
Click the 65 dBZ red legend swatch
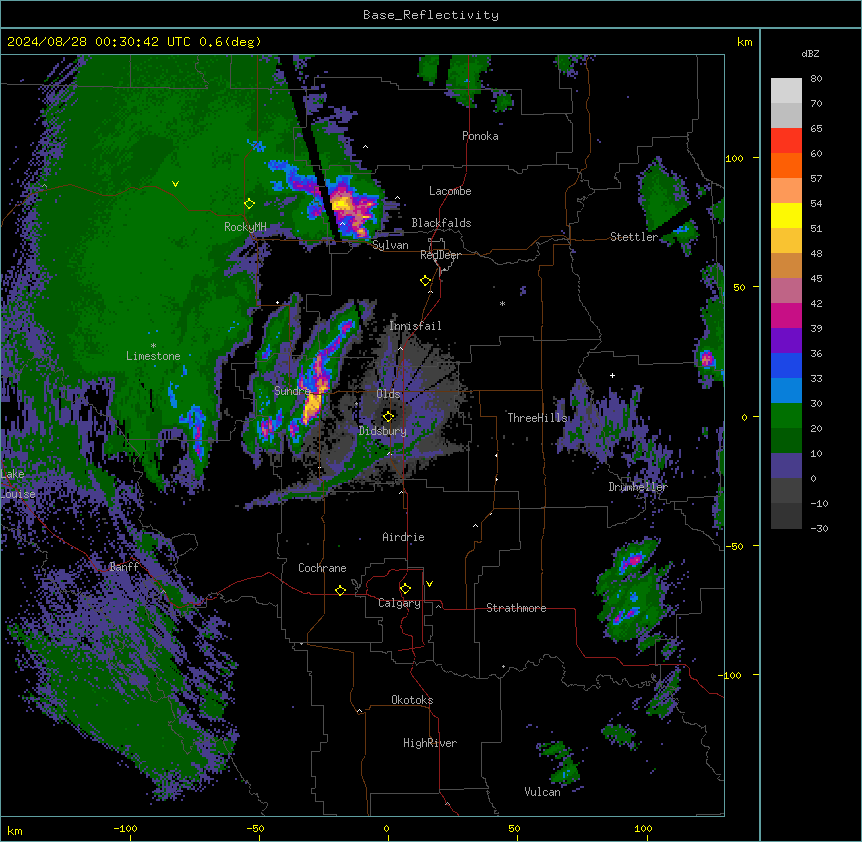(786, 141)
